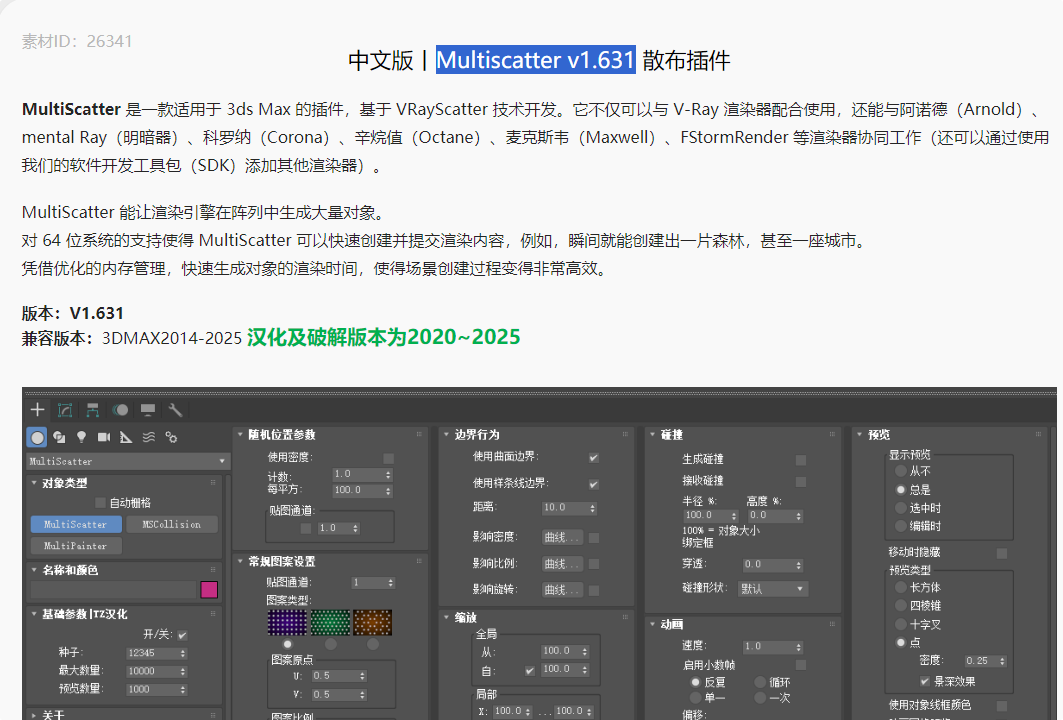Image resolution: width=1063 pixels, height=720 pixels.
Task: Collapse the 边界行为 rollout
Action: [446, 434]
